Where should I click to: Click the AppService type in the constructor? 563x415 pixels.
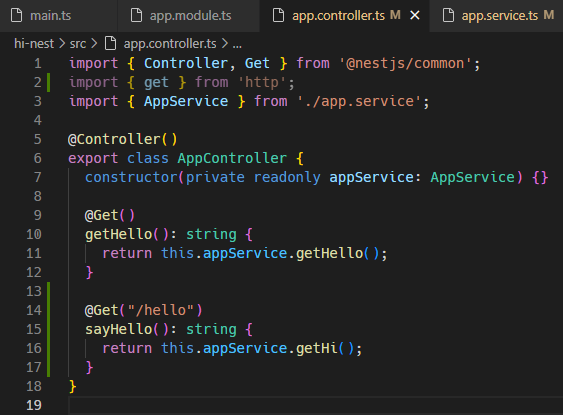point(473,177)
